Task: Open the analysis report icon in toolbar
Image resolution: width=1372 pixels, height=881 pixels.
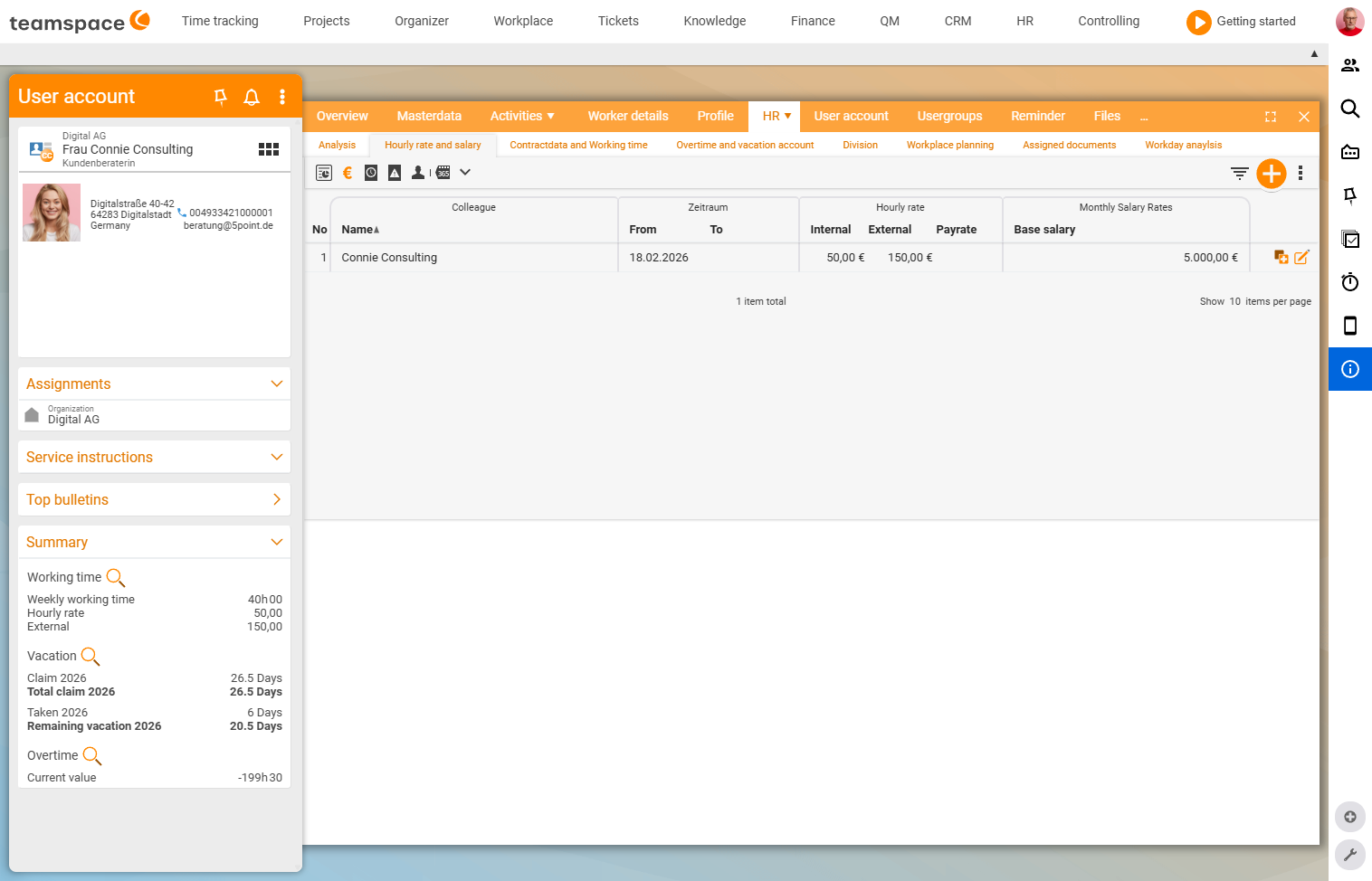Action: click(324, 173)
